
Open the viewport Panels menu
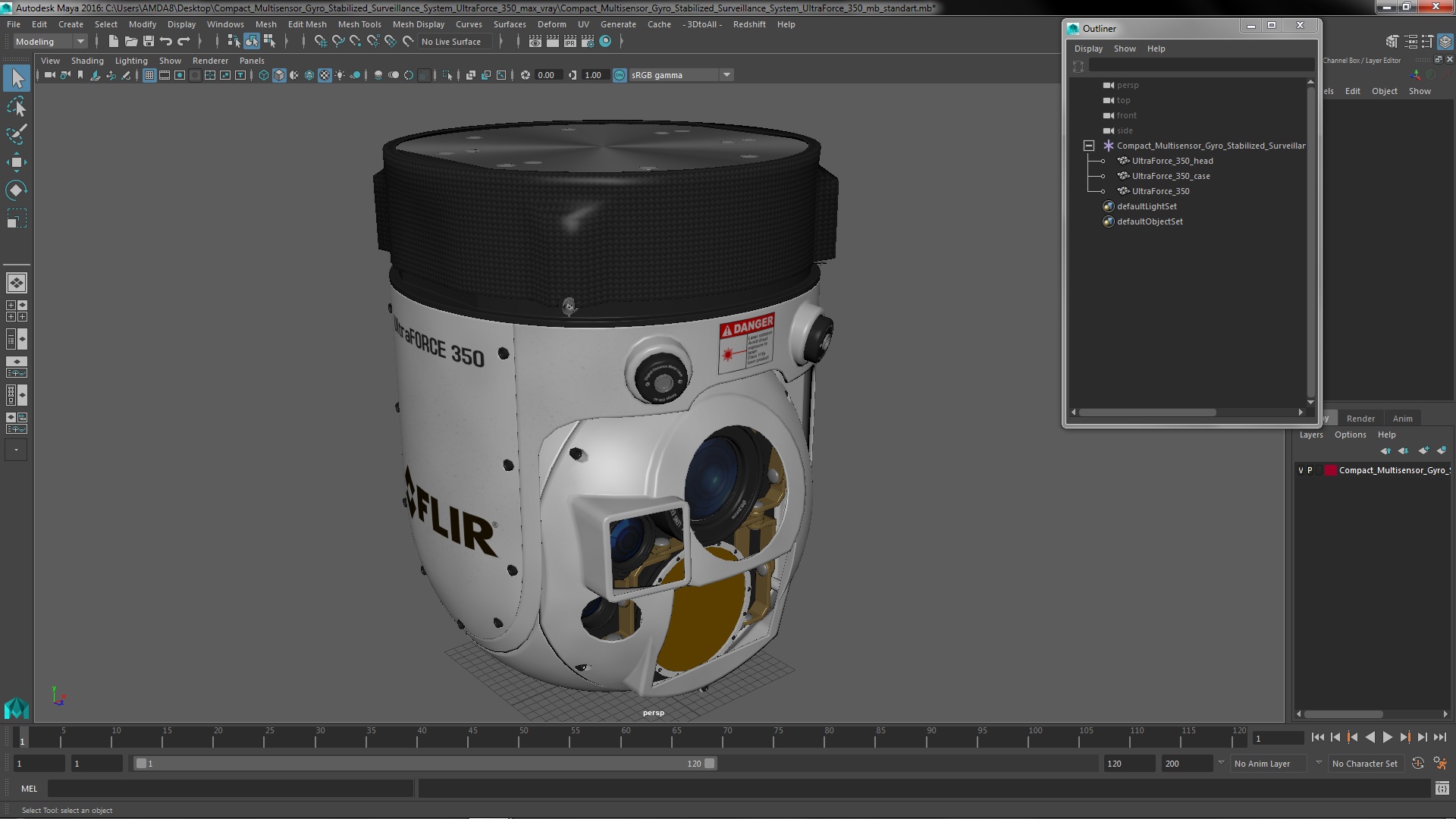coord(252,61)
